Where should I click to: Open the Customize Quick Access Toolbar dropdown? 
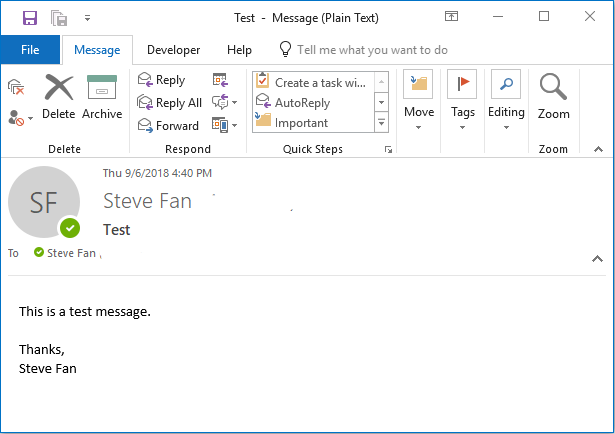87,18
